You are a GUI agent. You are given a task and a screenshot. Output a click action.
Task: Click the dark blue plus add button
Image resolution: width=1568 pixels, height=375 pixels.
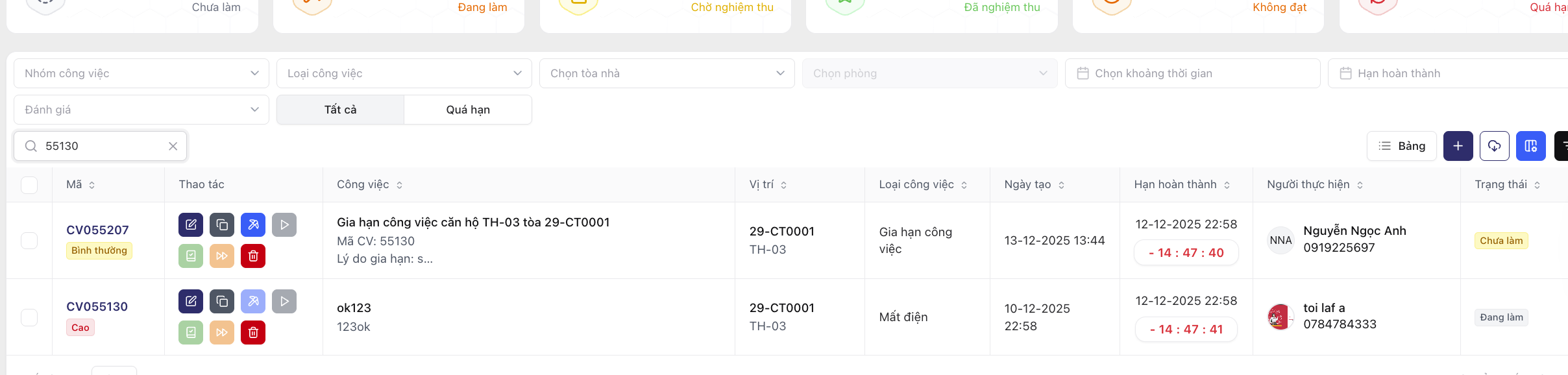[1458, 146]
